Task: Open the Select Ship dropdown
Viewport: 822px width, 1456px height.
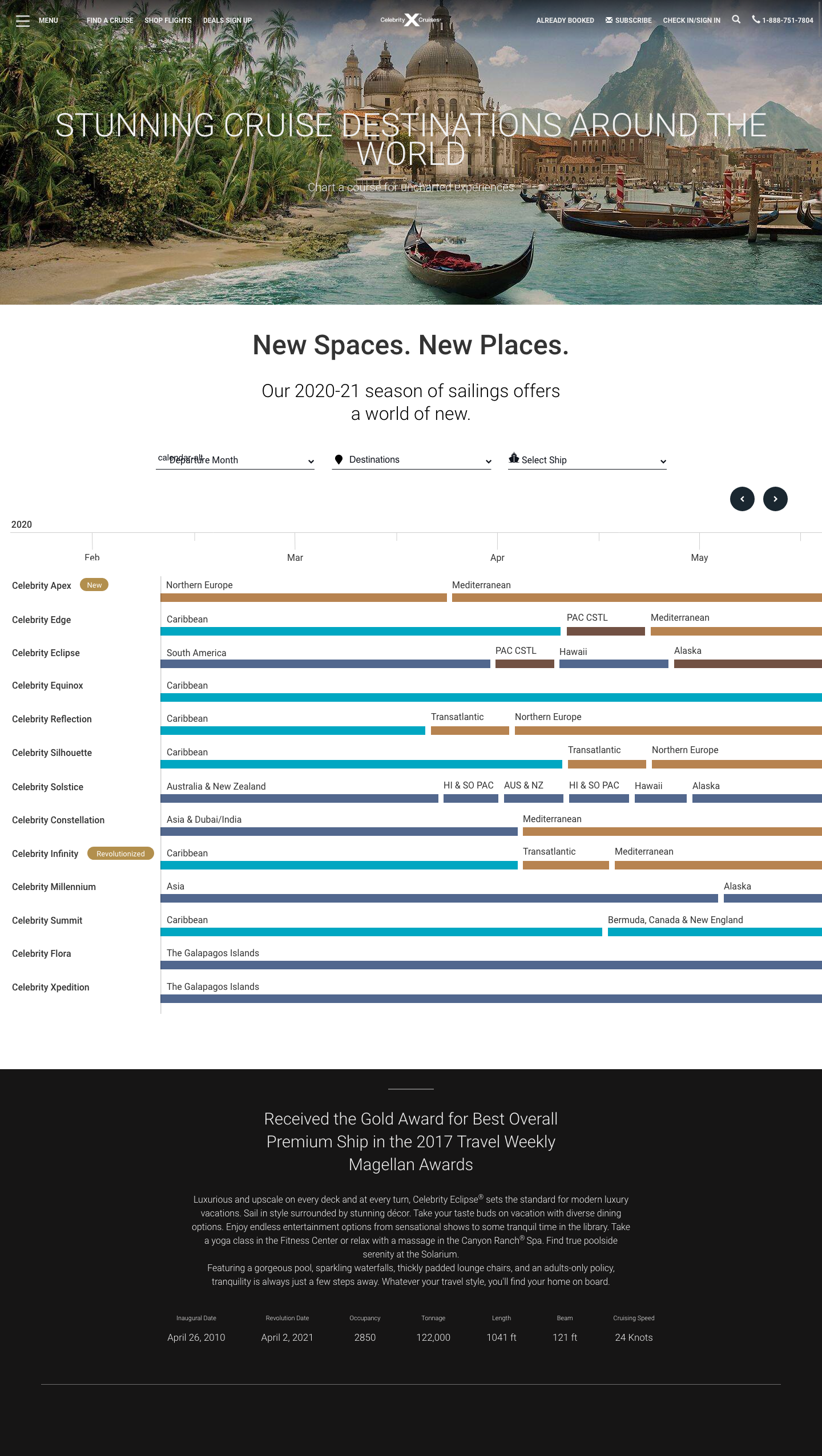Action: pos(587,460)
